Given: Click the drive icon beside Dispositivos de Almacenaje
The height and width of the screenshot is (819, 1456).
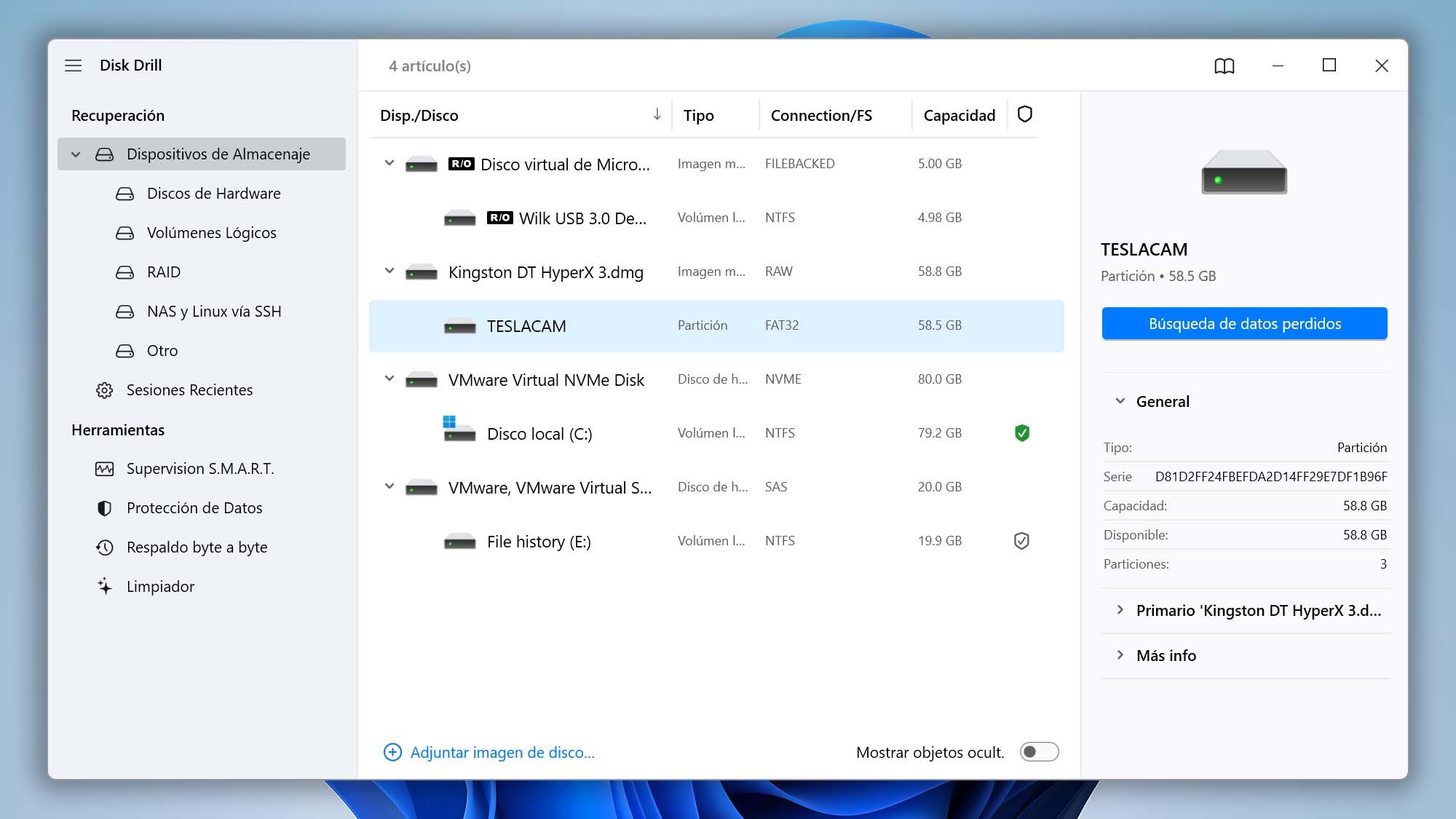Looking at the screenshot, I should [105, 154].
